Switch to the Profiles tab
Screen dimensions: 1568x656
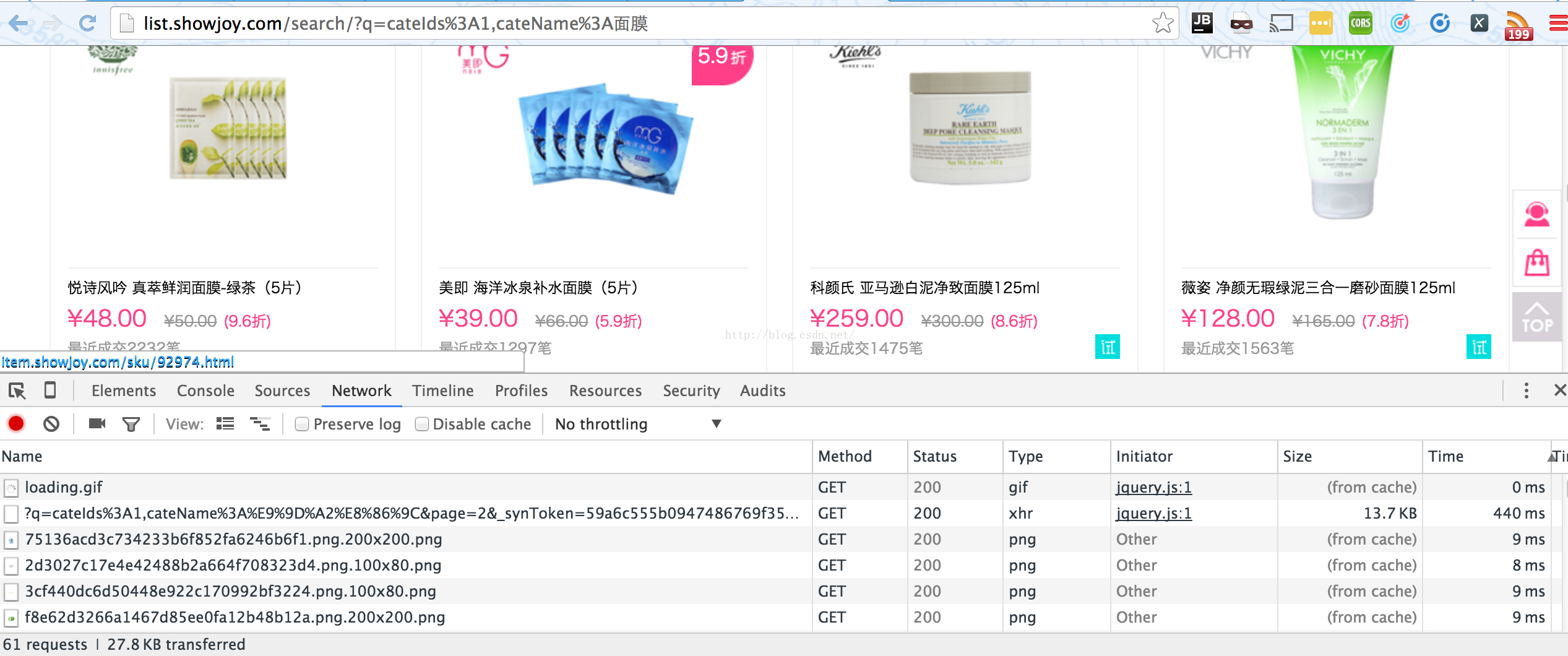coord(521,391)
